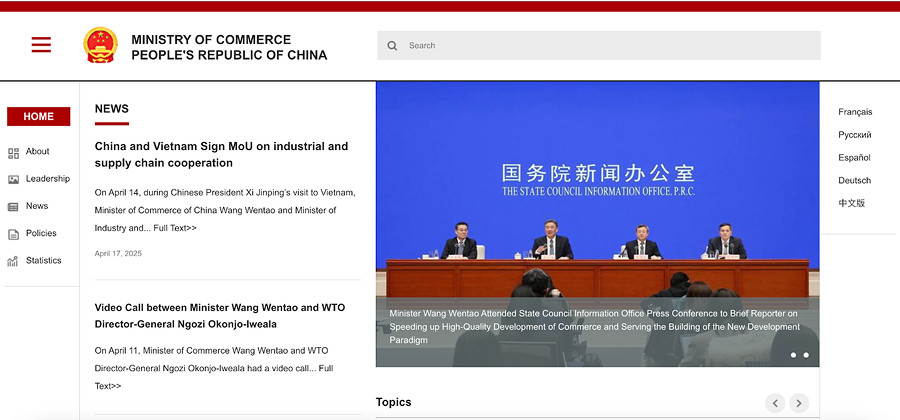
Task: Click the Topics section heading
Action: [x=394, y=402]
